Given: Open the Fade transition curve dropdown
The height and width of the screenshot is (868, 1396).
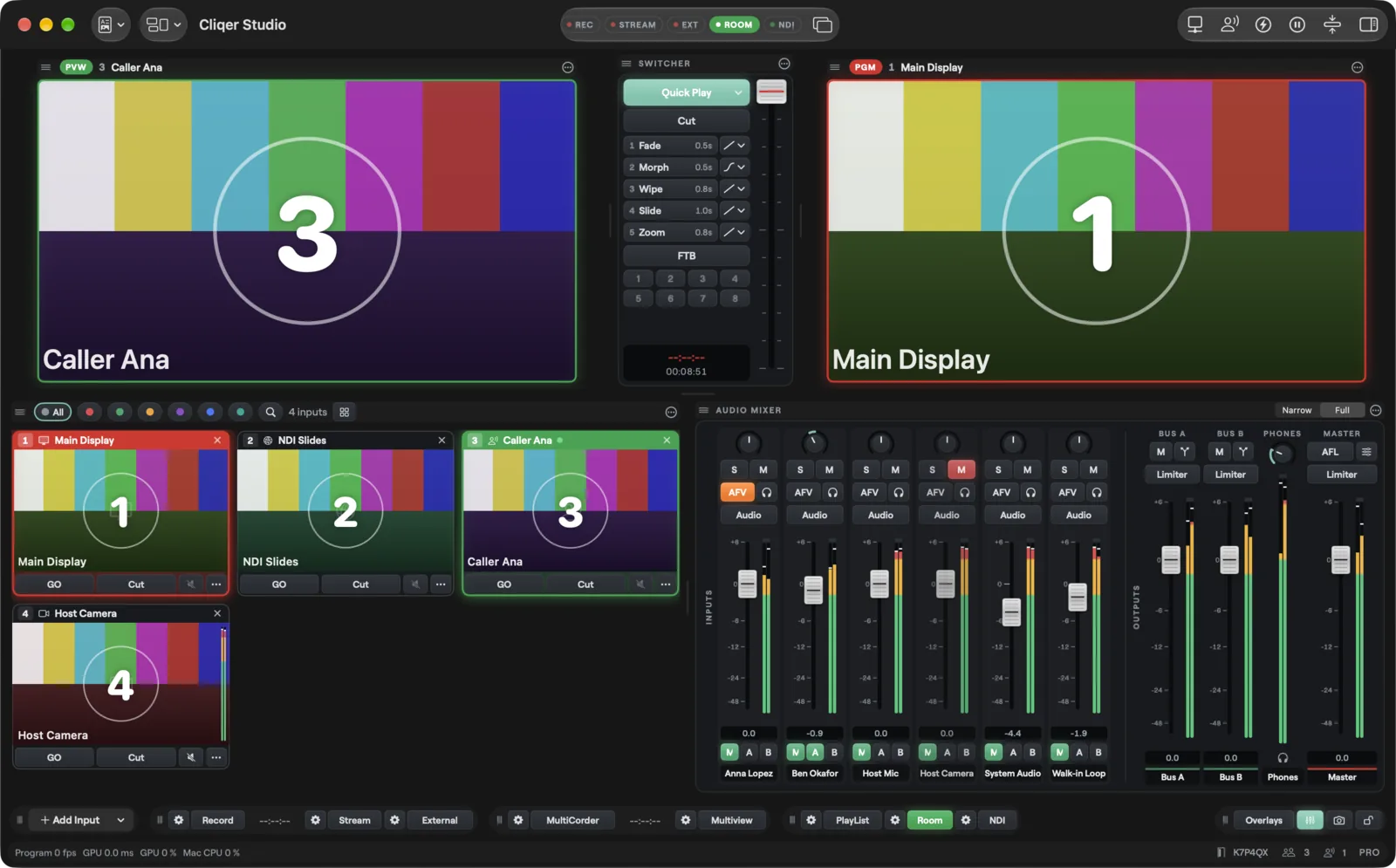Looking at the screenshot, I should point(734,146).
